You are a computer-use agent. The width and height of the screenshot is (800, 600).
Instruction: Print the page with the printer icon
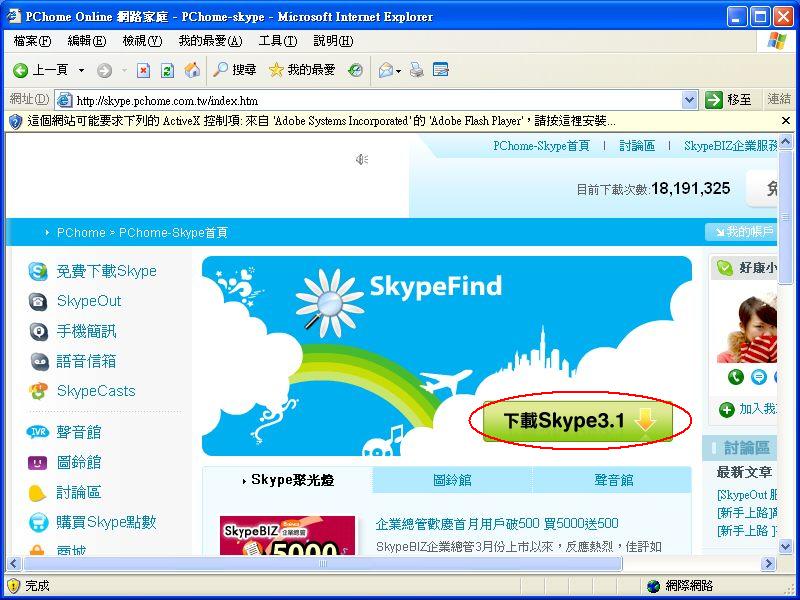[x=416, y=70]
